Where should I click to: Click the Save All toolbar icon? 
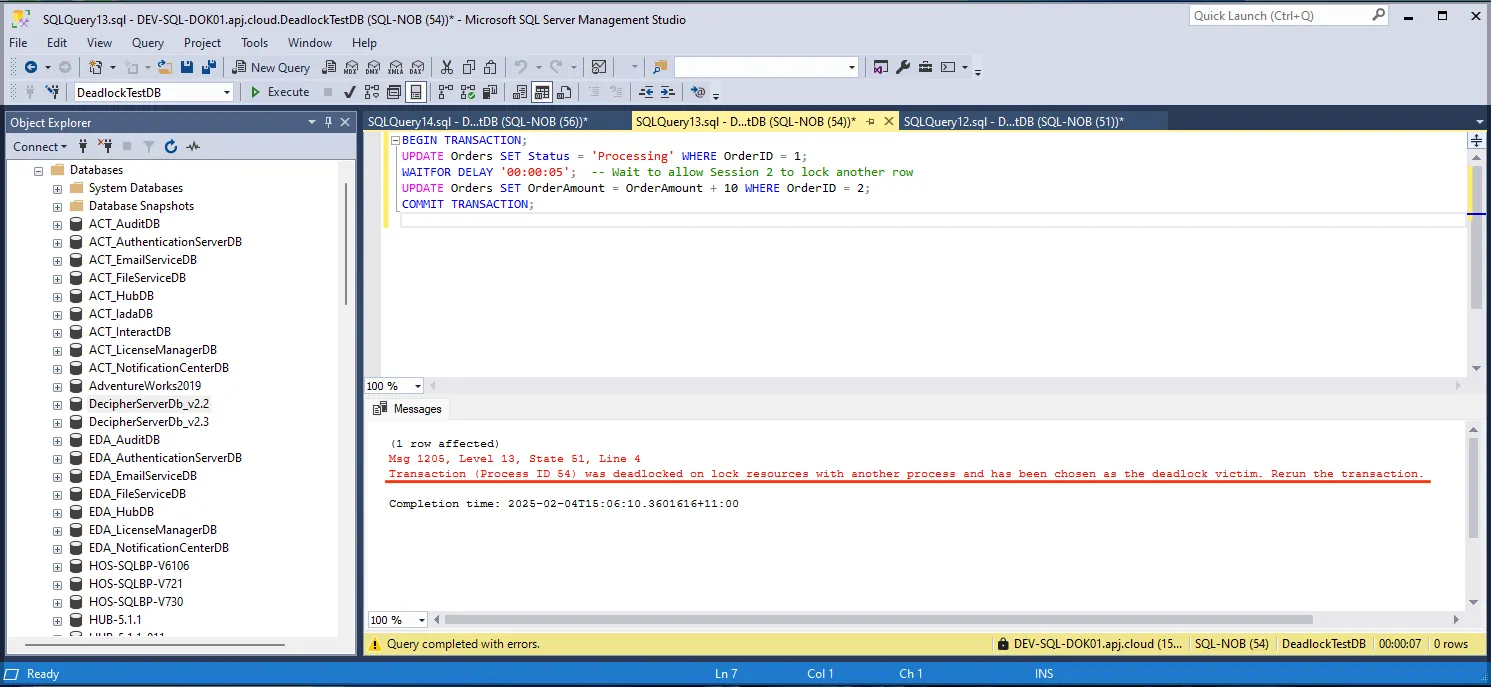[209, 67]
